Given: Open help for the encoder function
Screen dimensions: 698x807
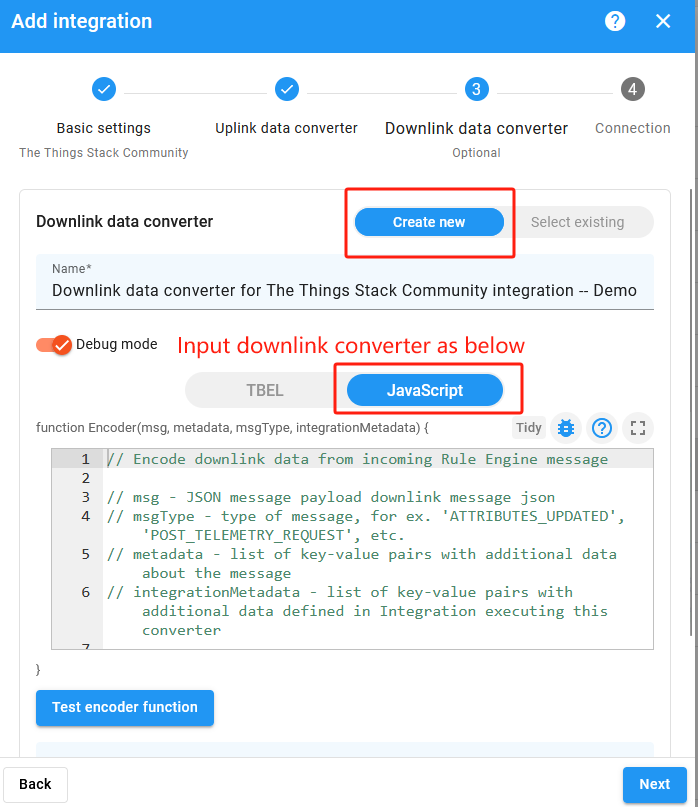Looking at the screenshot, I should pos(602,427).
